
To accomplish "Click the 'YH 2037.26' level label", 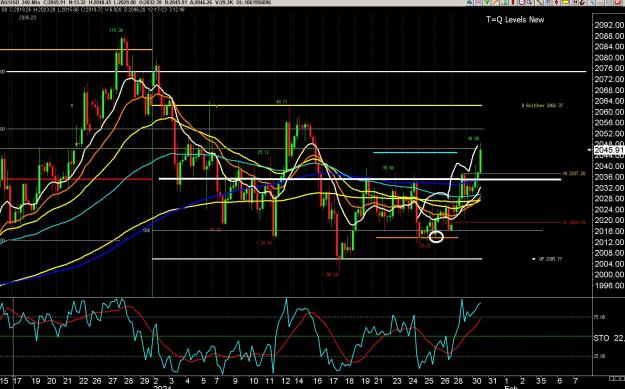I will point(574,173).
